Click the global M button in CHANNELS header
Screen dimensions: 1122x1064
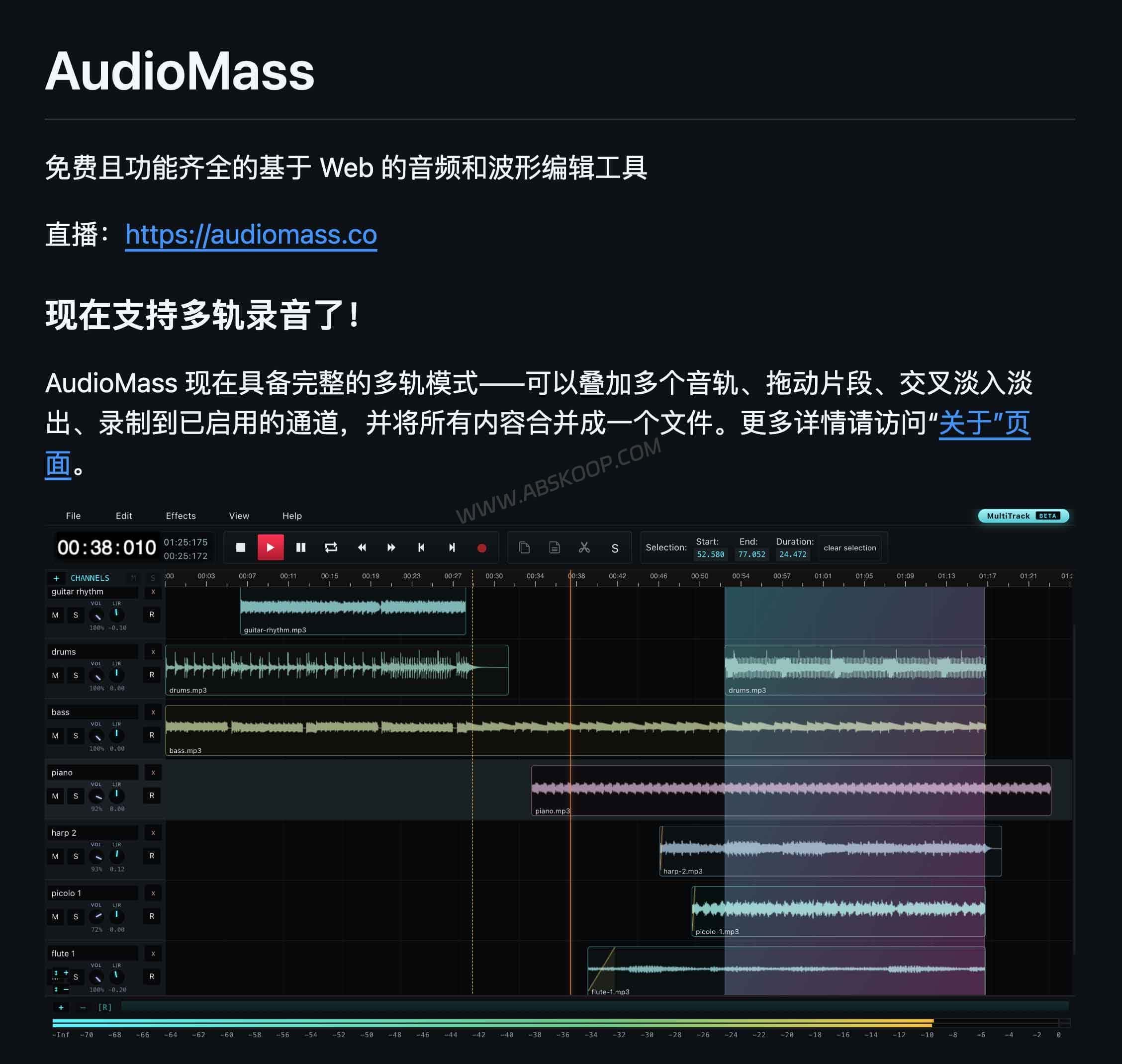pos(134,578)
